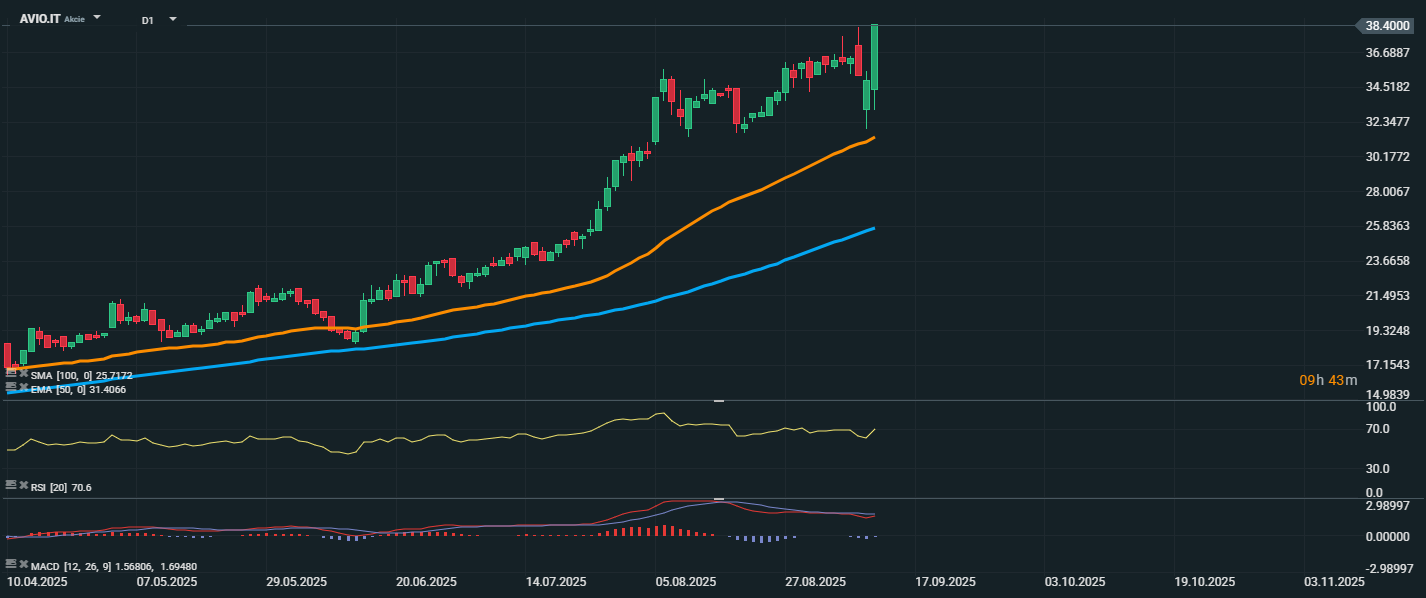Viewport: 1426px width, 598px height.
Task: Click the 23.6658 price axis label
Action: tap(1388, 261)
